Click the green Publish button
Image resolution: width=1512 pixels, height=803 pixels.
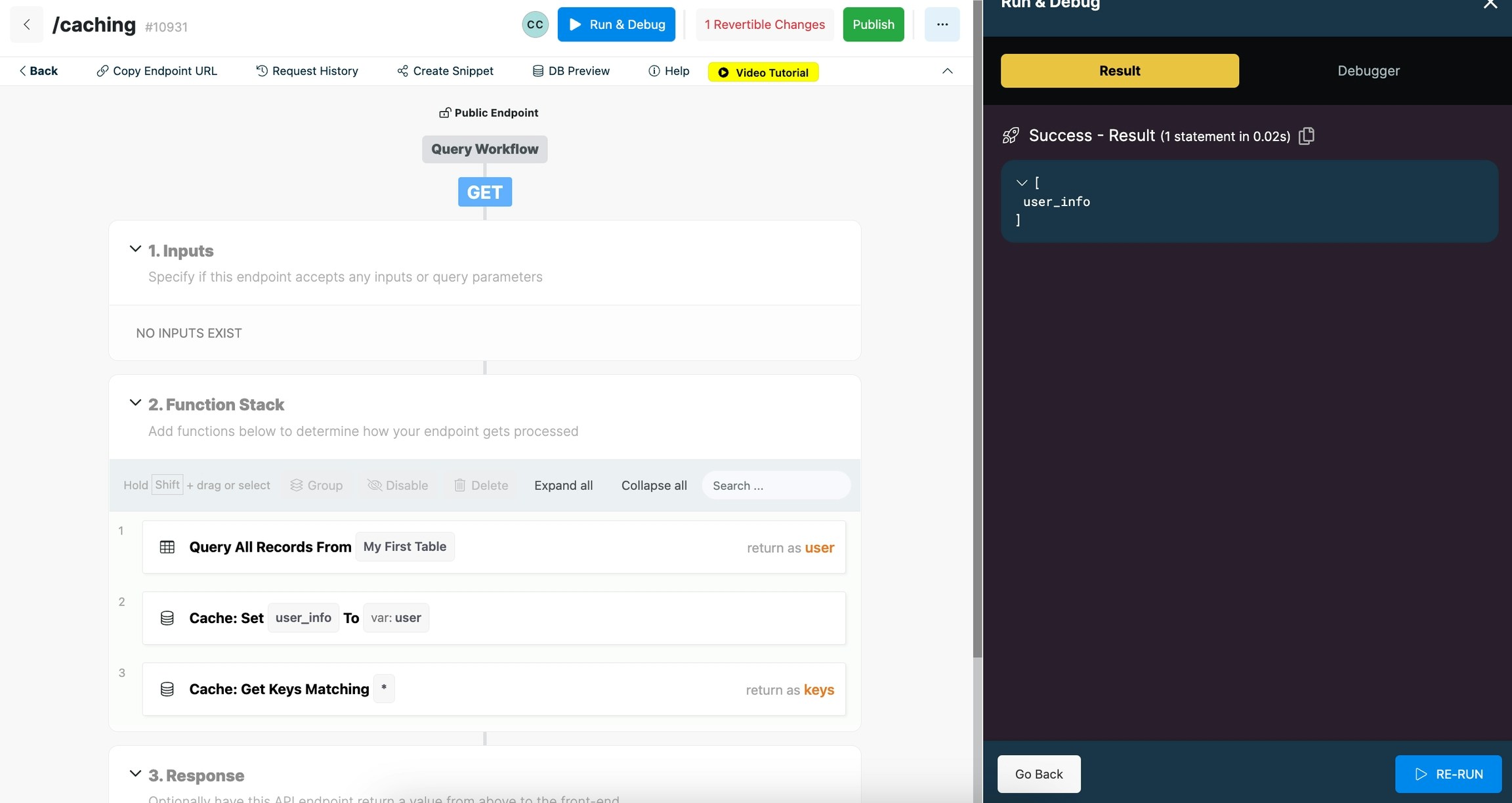click(x=873, y=24)
